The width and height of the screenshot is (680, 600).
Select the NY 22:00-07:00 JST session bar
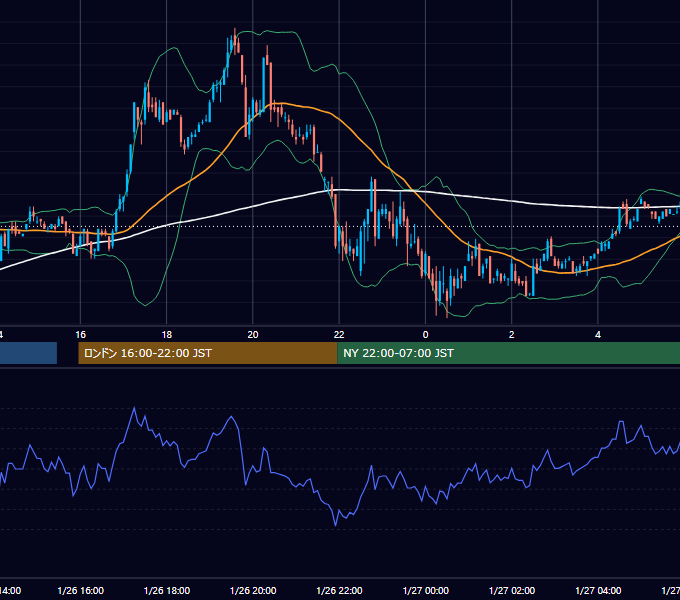(509, 353)
